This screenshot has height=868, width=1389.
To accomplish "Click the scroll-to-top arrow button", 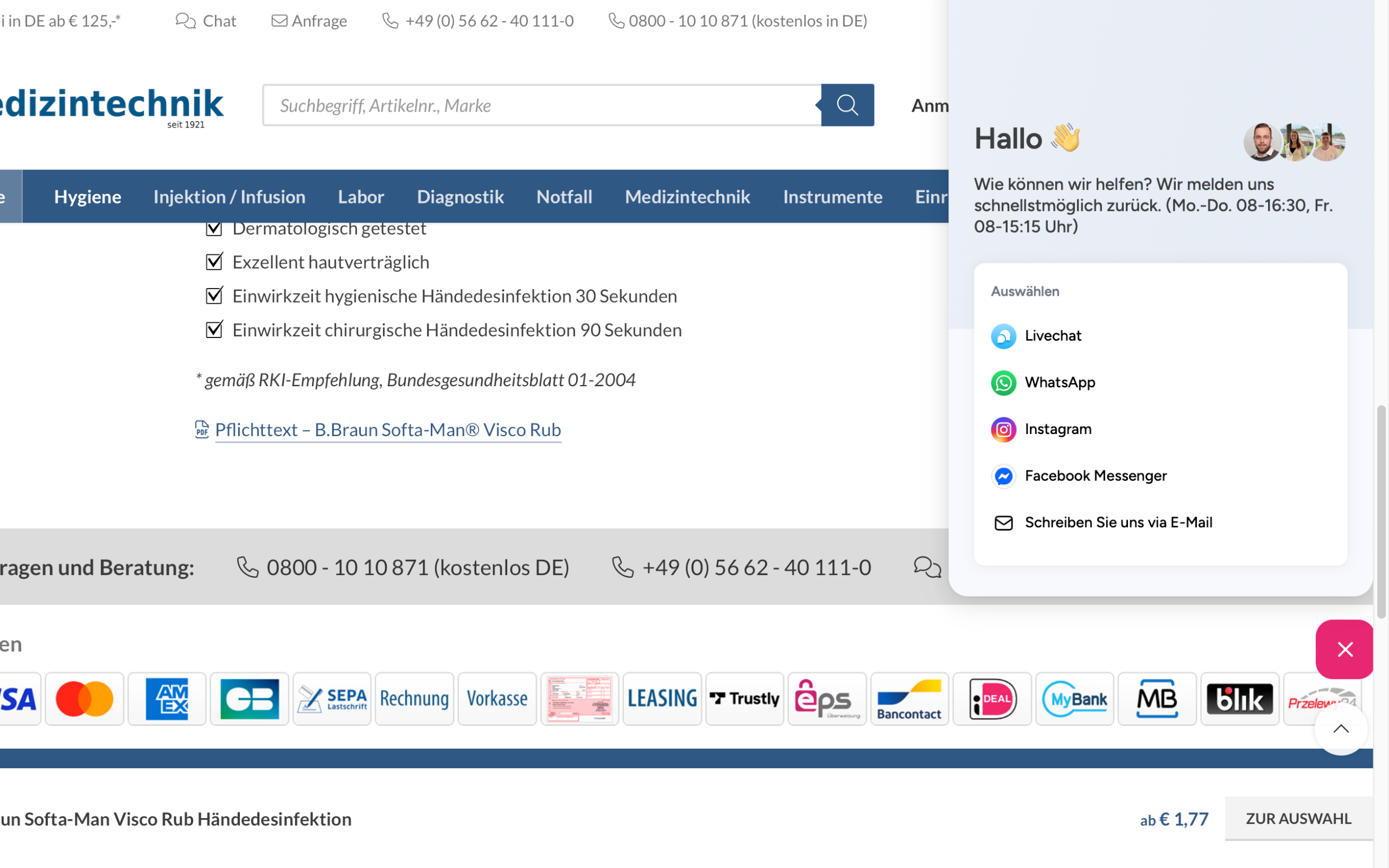I will coord(1341,729).
